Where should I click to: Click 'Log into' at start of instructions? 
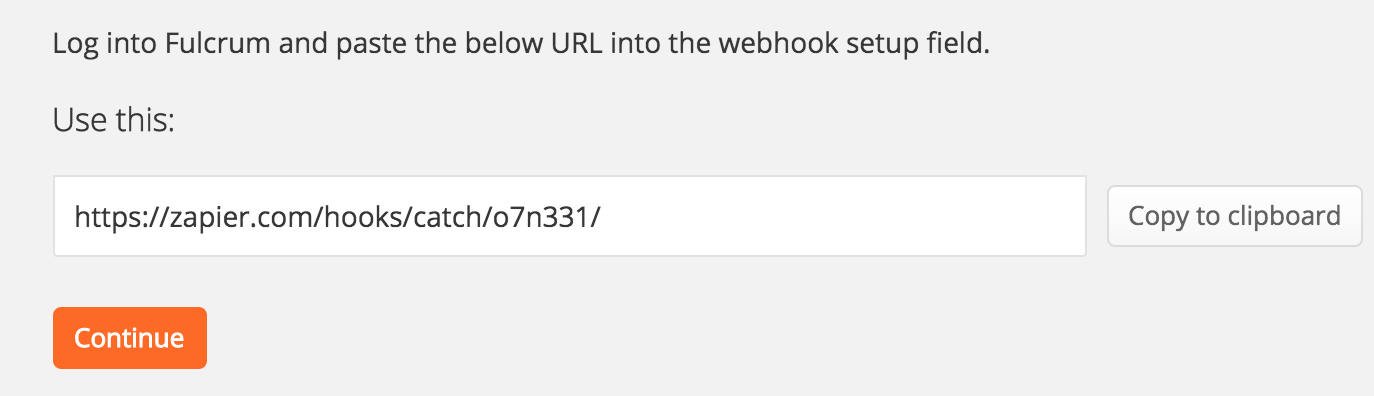click(98, 46)
